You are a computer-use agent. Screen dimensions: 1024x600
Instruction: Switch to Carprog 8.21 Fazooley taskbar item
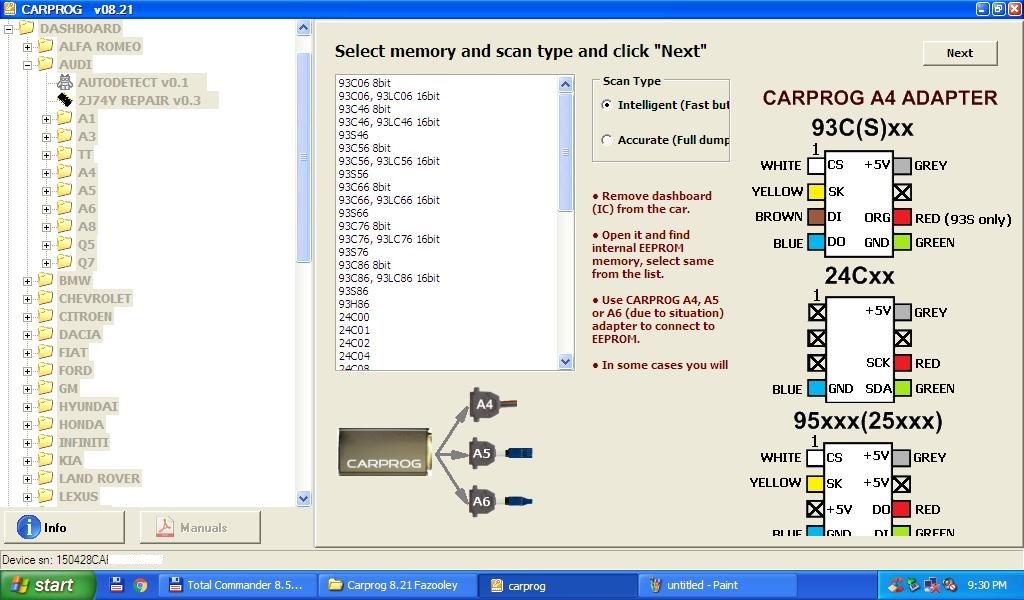(x=398, y=585)
